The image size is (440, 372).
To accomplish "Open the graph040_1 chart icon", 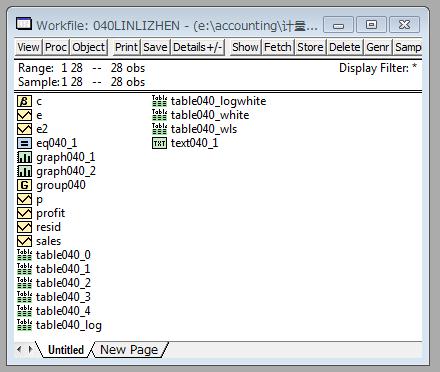I will [24, 157].
